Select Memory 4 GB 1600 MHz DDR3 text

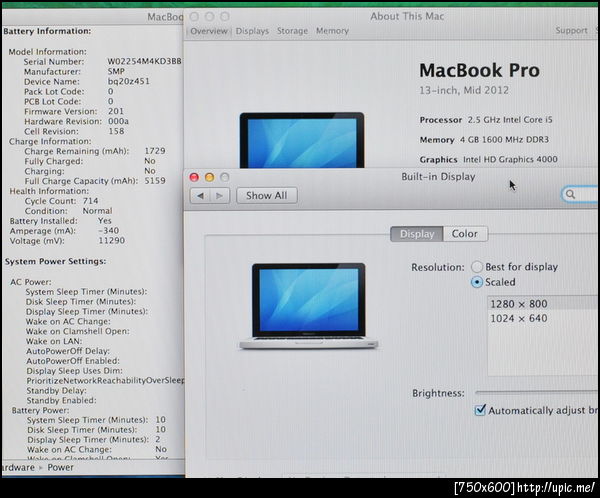pyautogui.click(x=484, y=140)
